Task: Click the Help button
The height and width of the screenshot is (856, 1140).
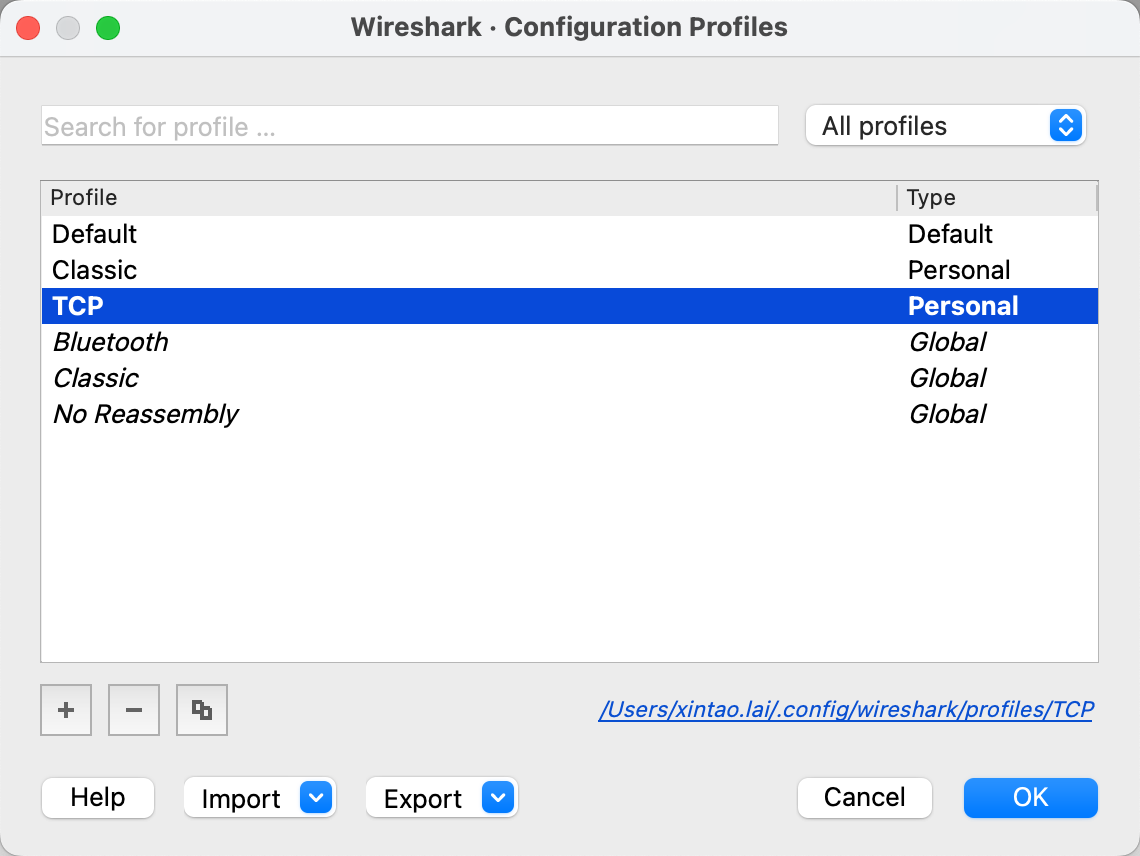Action: (98, 798)
